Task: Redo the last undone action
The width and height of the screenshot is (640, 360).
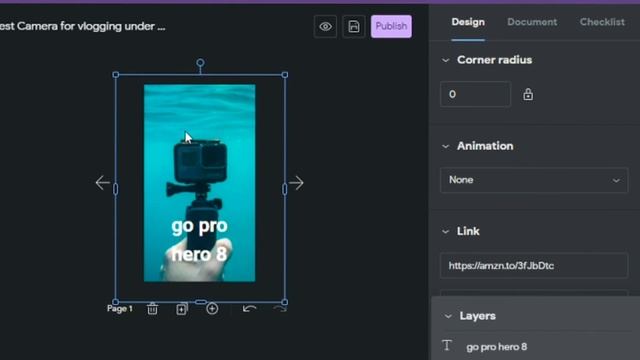Action: click(x=280, y=309)
